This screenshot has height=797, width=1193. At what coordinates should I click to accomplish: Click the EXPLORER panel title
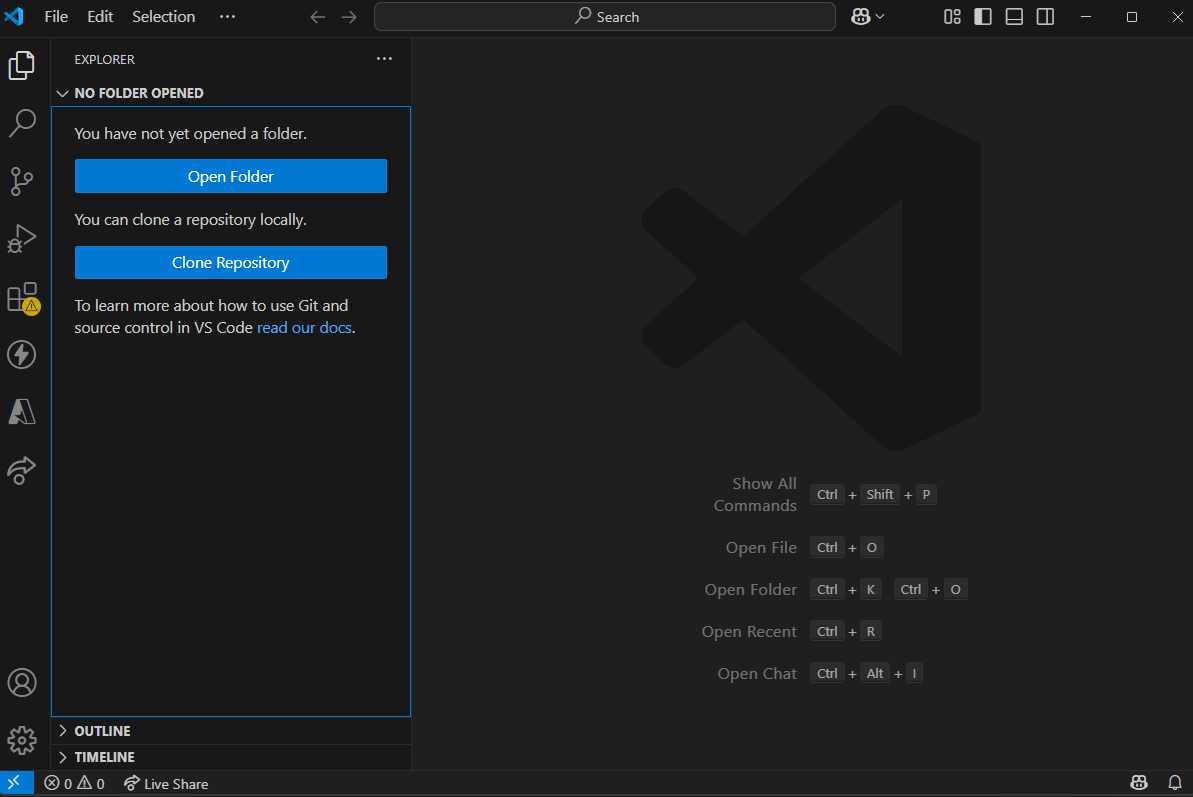[104, 59]
